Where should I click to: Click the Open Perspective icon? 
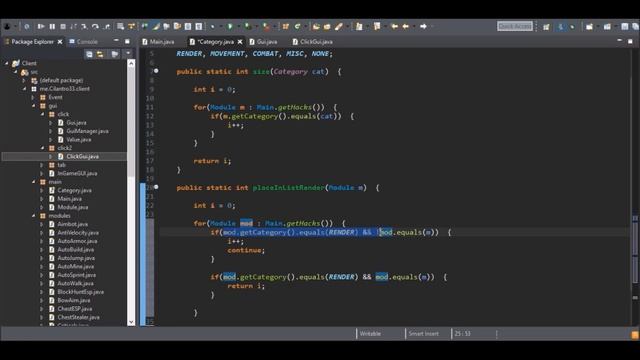(546, 27)
